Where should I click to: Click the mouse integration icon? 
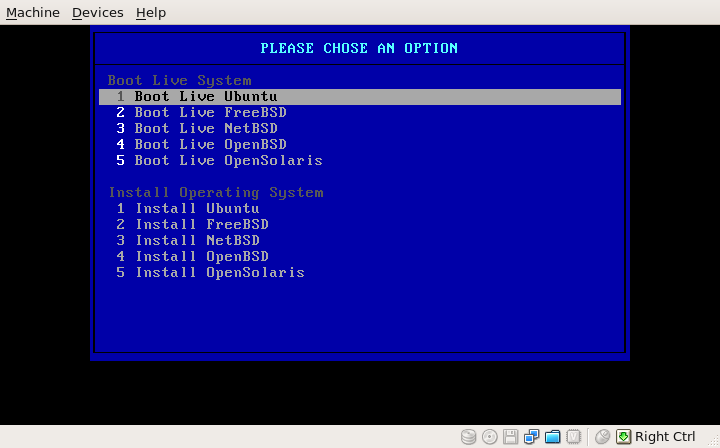click(602, 437)
